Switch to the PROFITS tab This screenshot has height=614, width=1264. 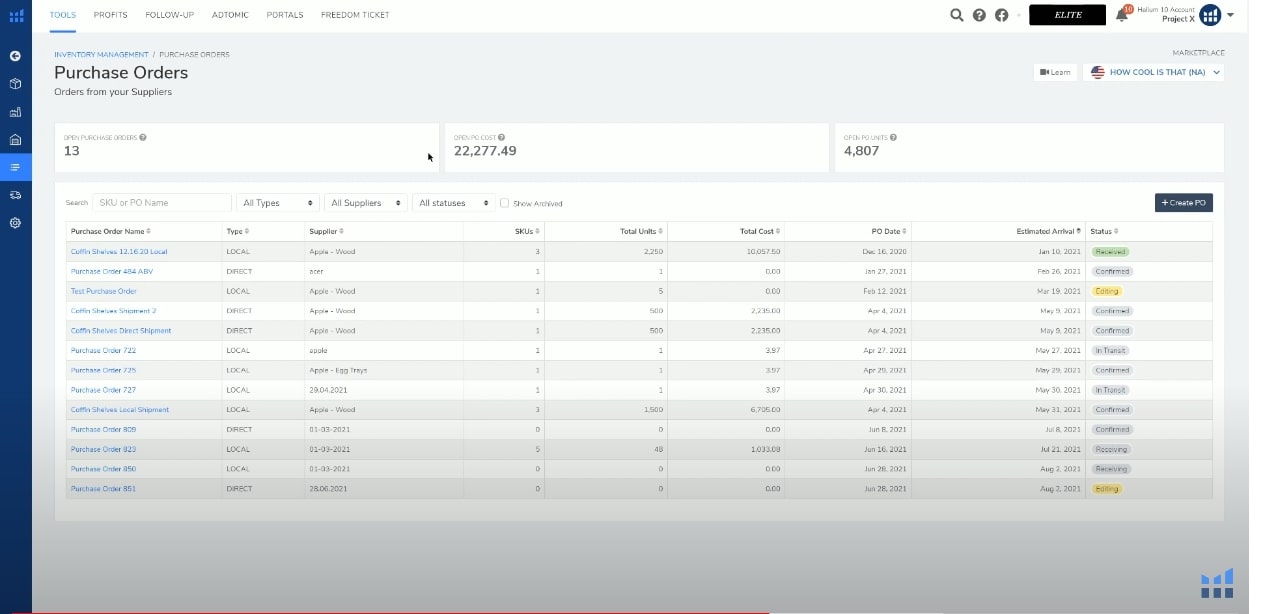click(x=111, y=15)
